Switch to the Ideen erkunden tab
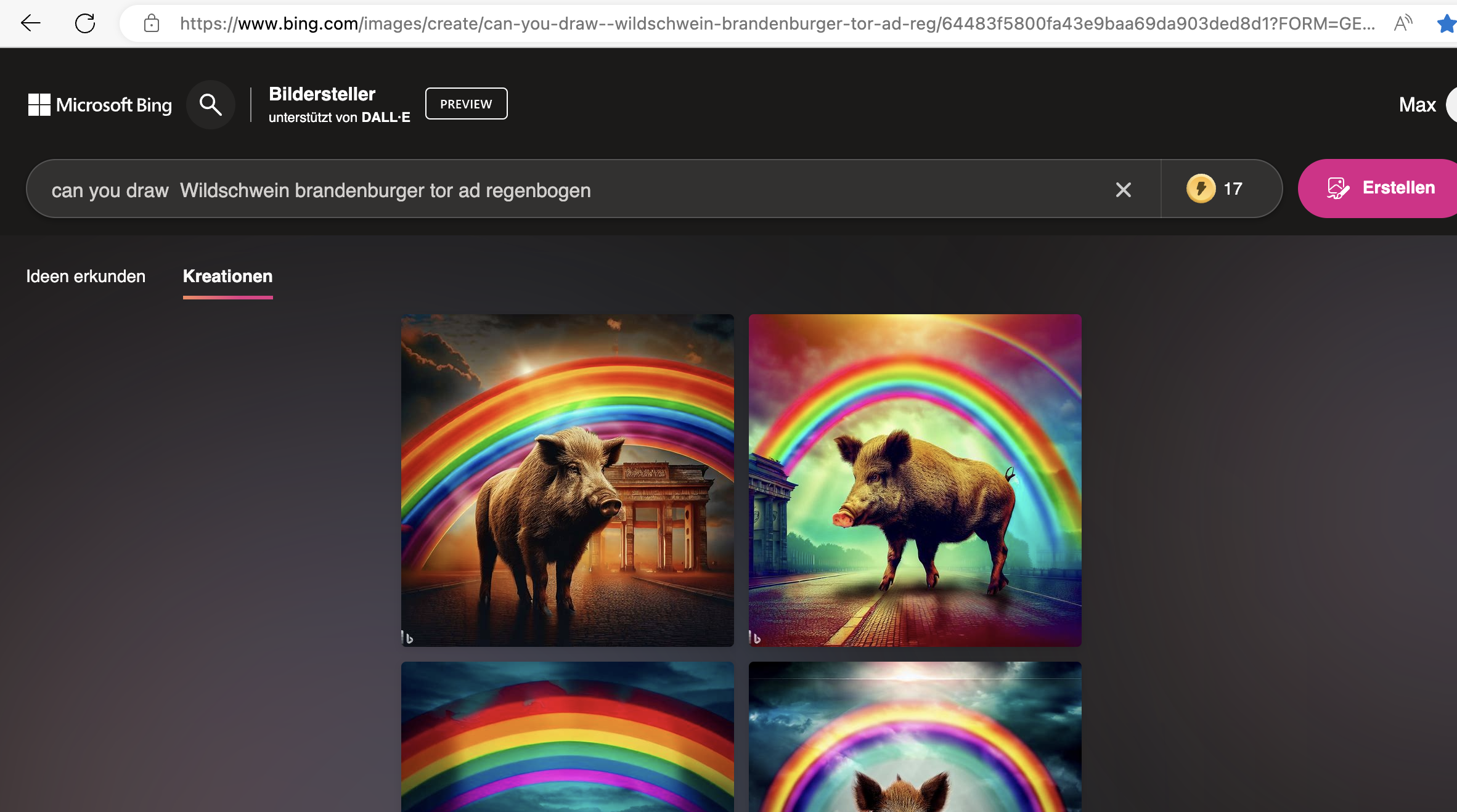 [x=86, y=276]
